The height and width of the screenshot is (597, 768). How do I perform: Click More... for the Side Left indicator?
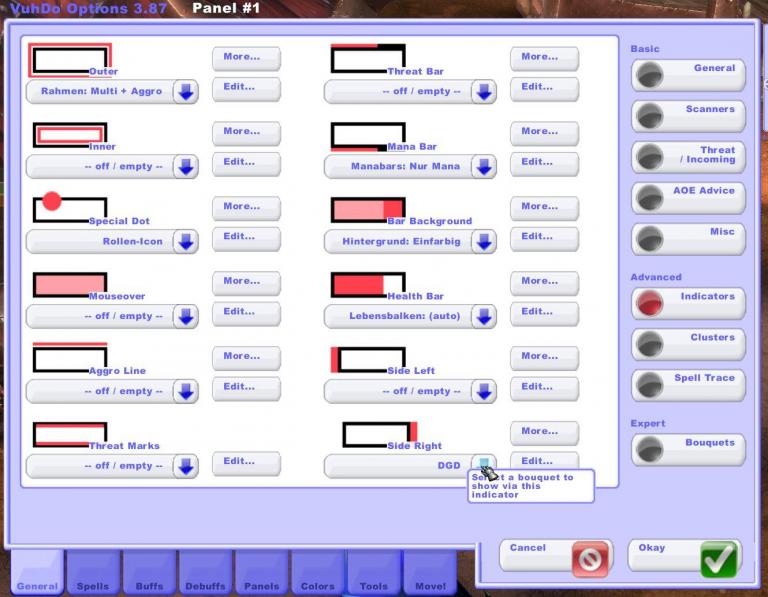click(x=544, y=358)
